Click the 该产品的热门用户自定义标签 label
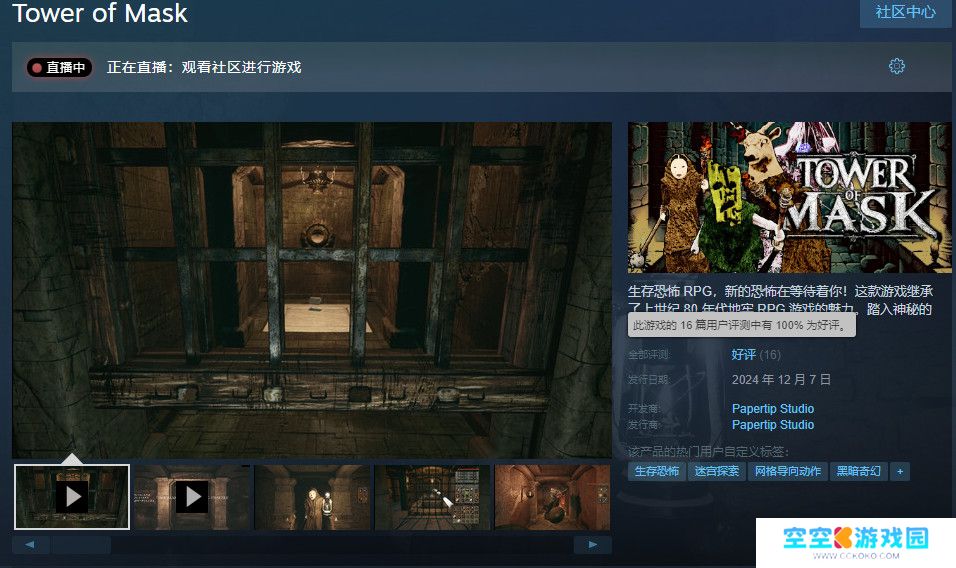 [708, 452]
